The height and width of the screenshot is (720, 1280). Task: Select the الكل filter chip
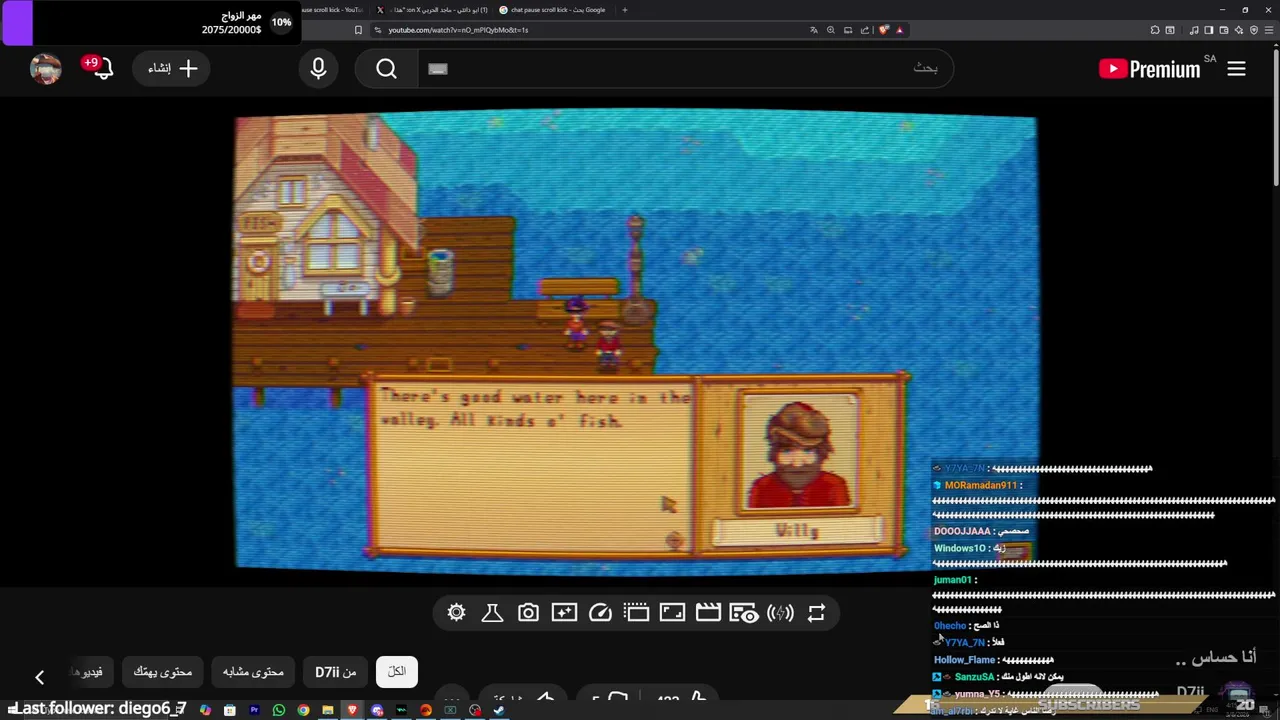coord(397,672)
